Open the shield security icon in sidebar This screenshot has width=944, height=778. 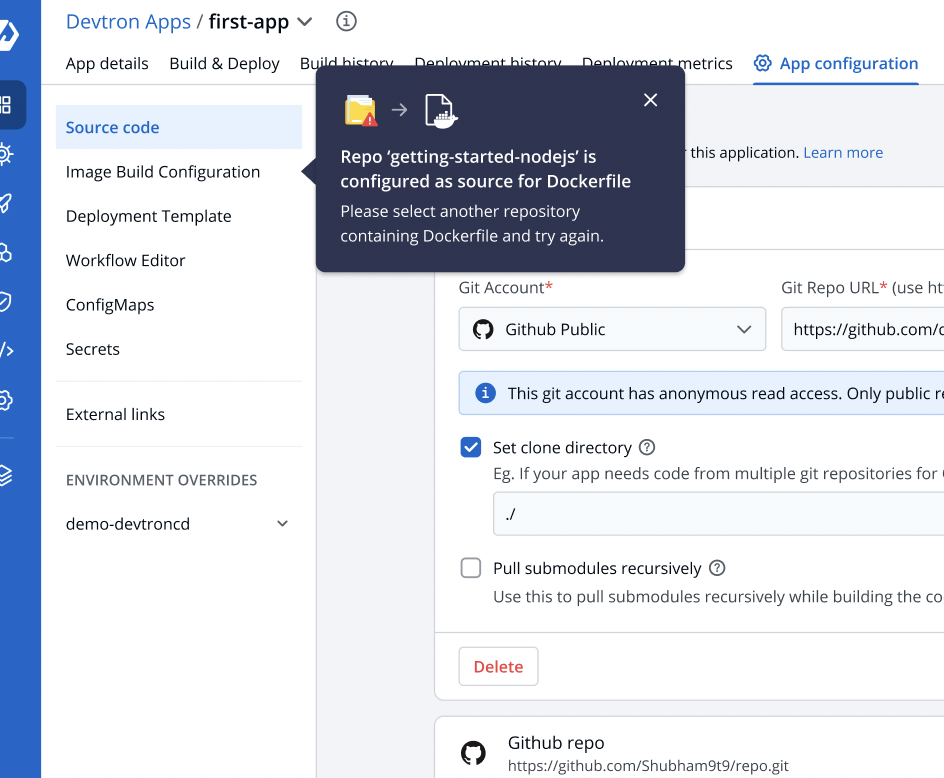(x=5, y=302)
